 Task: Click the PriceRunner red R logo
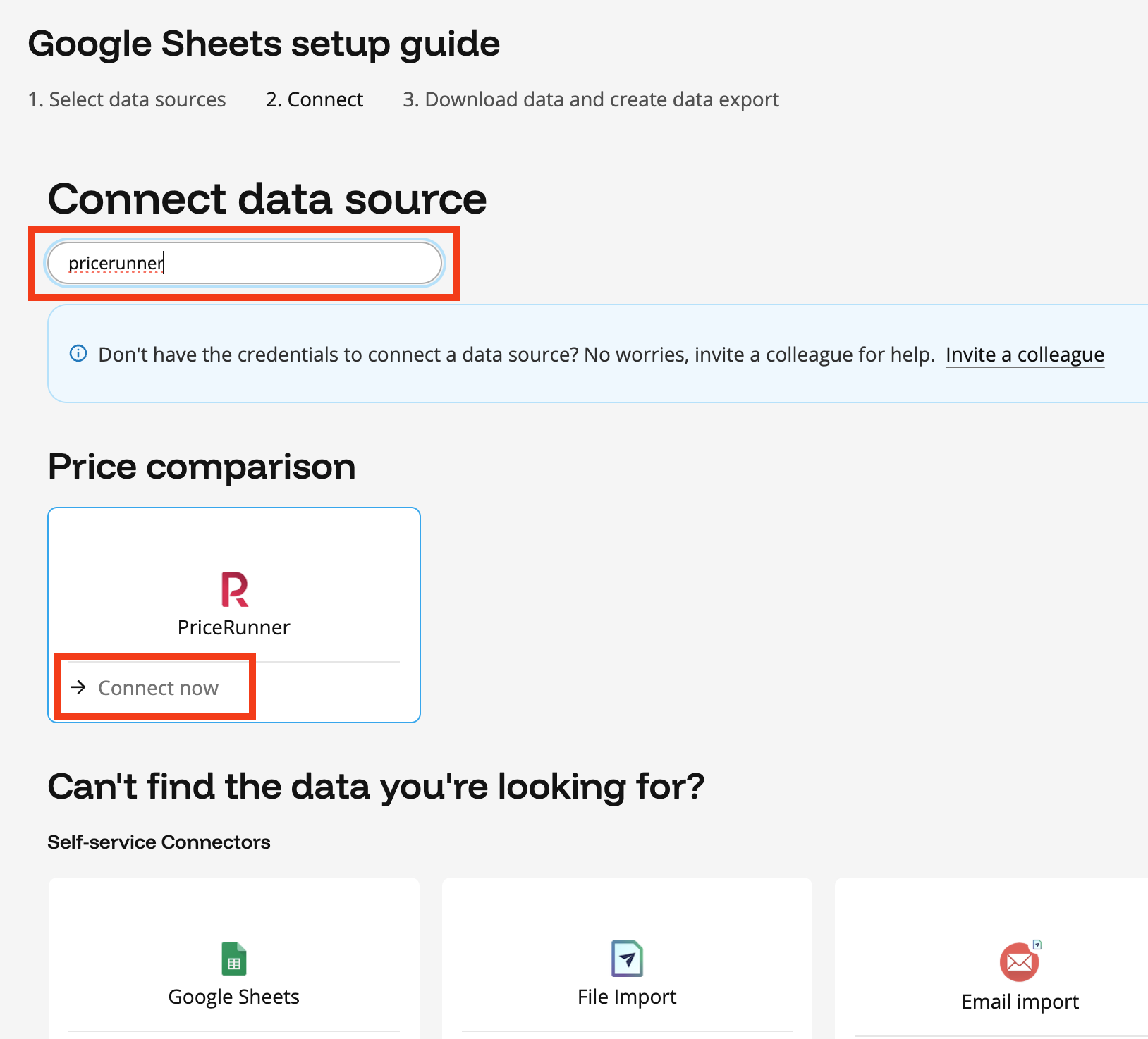point(234,589)
